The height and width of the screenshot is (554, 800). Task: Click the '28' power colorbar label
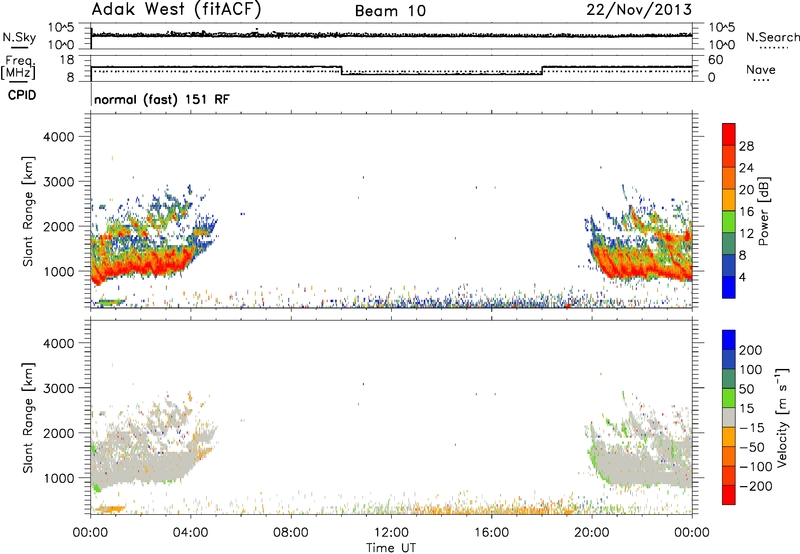coord(746,146)
